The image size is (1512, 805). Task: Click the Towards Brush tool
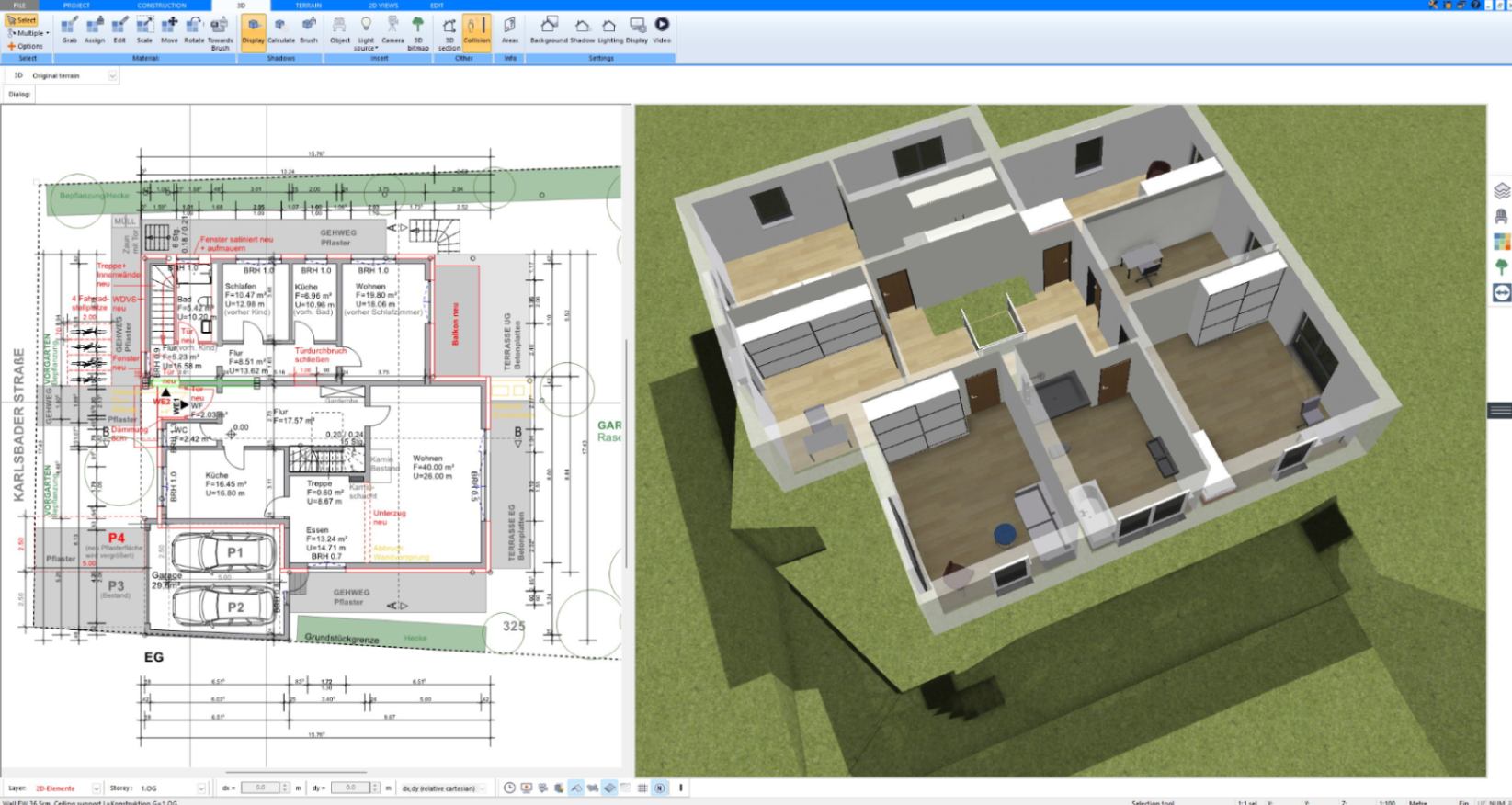(221, 33)
